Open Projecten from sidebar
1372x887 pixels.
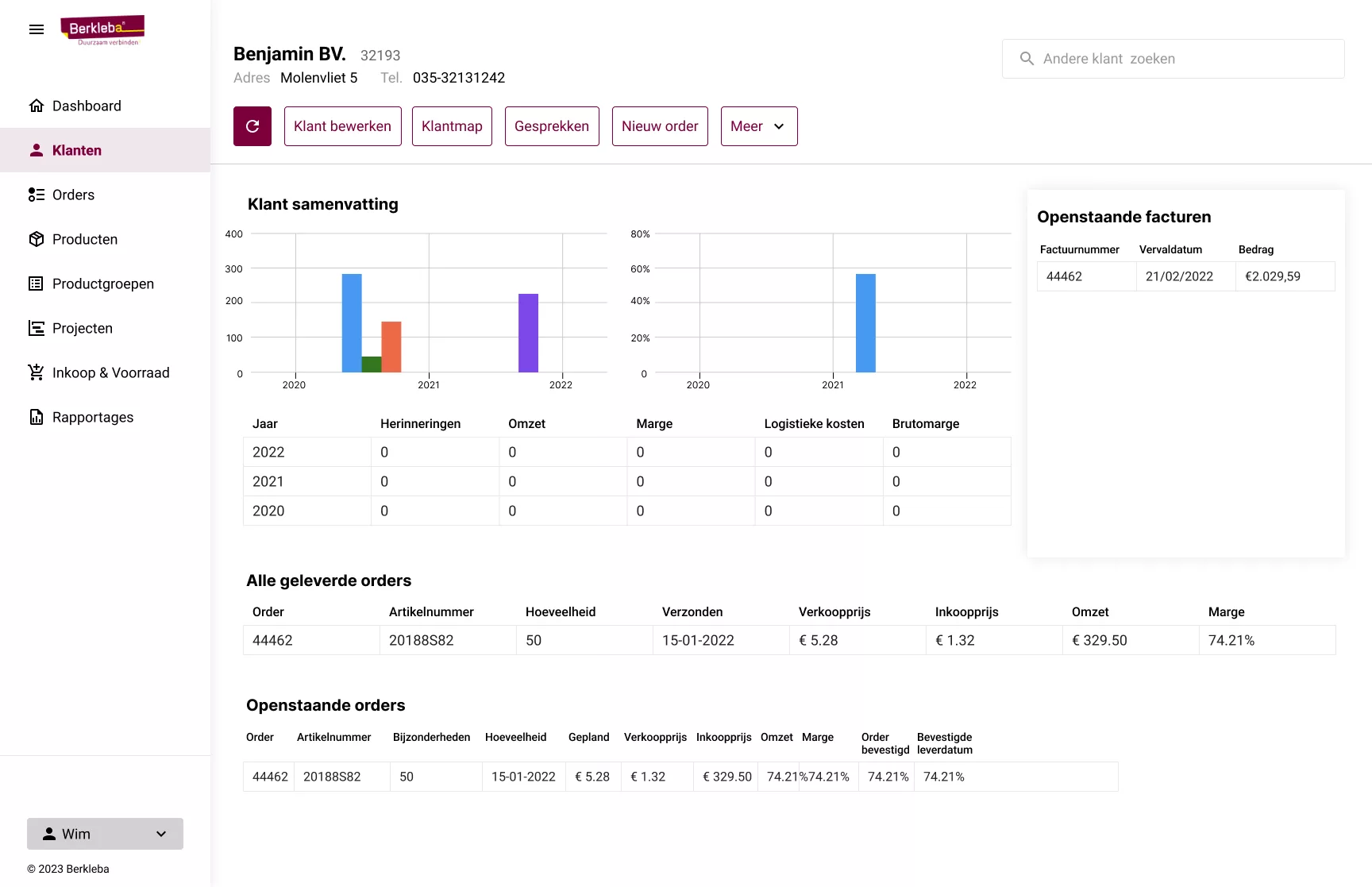(105, 328)
